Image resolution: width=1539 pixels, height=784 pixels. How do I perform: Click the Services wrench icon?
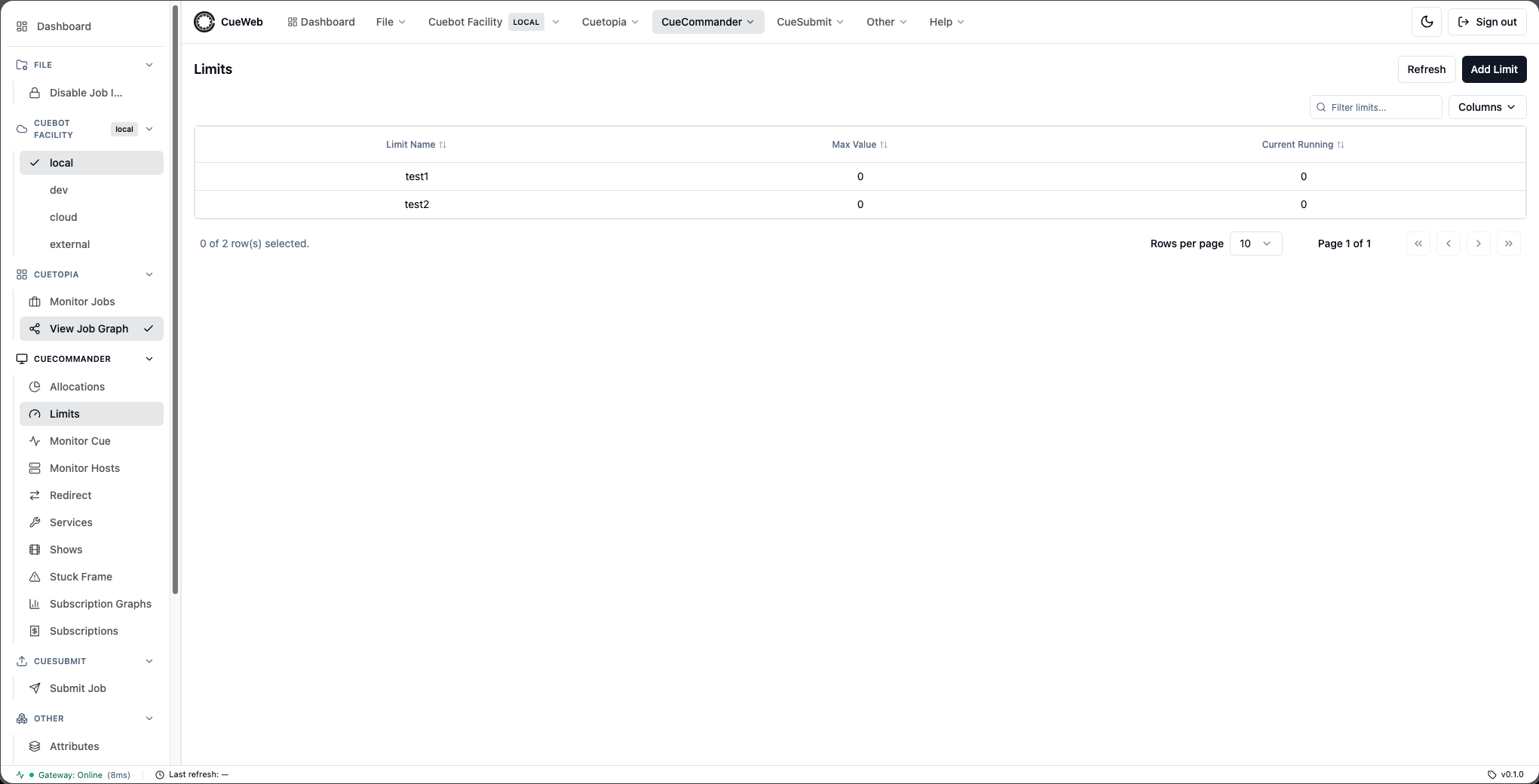point(35,522)
